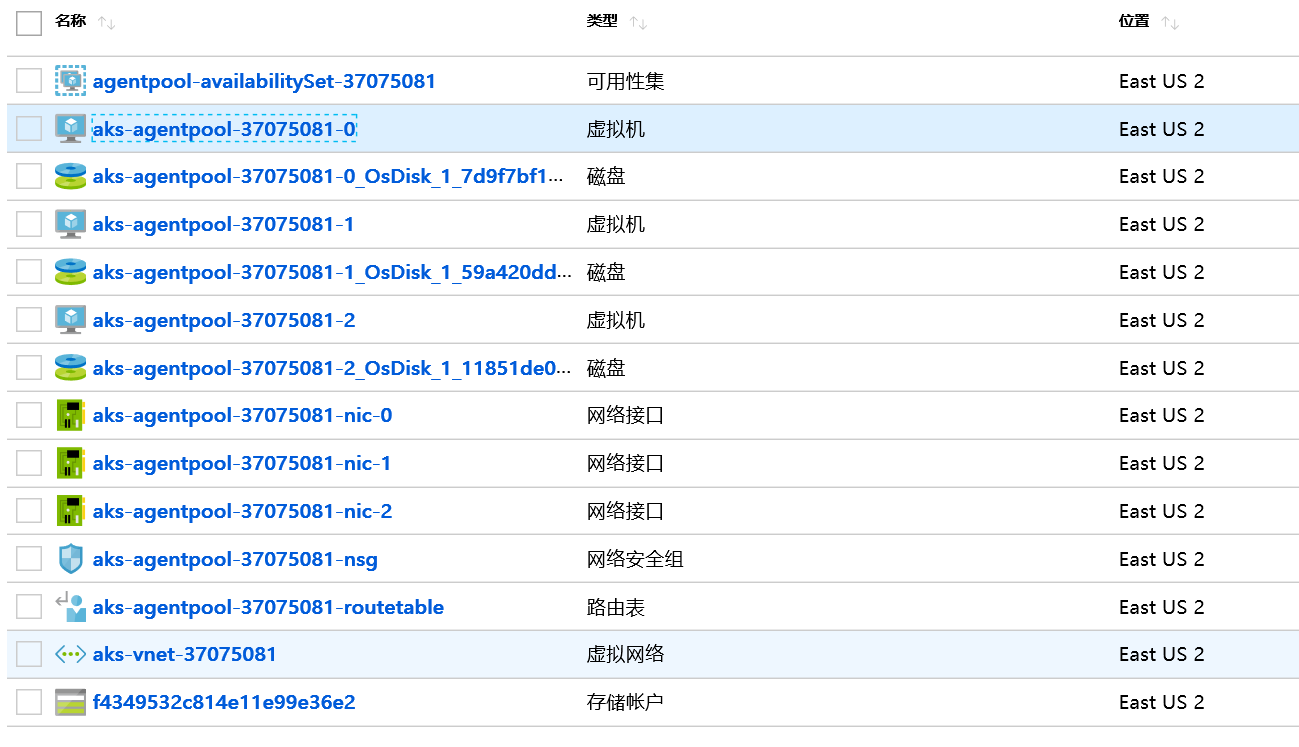Image resolution: width=1299 pixels, height=747 pixels.
Task: Open the aks-agentpool-37075081-1 virtual machine link
Action: (223, 225)
